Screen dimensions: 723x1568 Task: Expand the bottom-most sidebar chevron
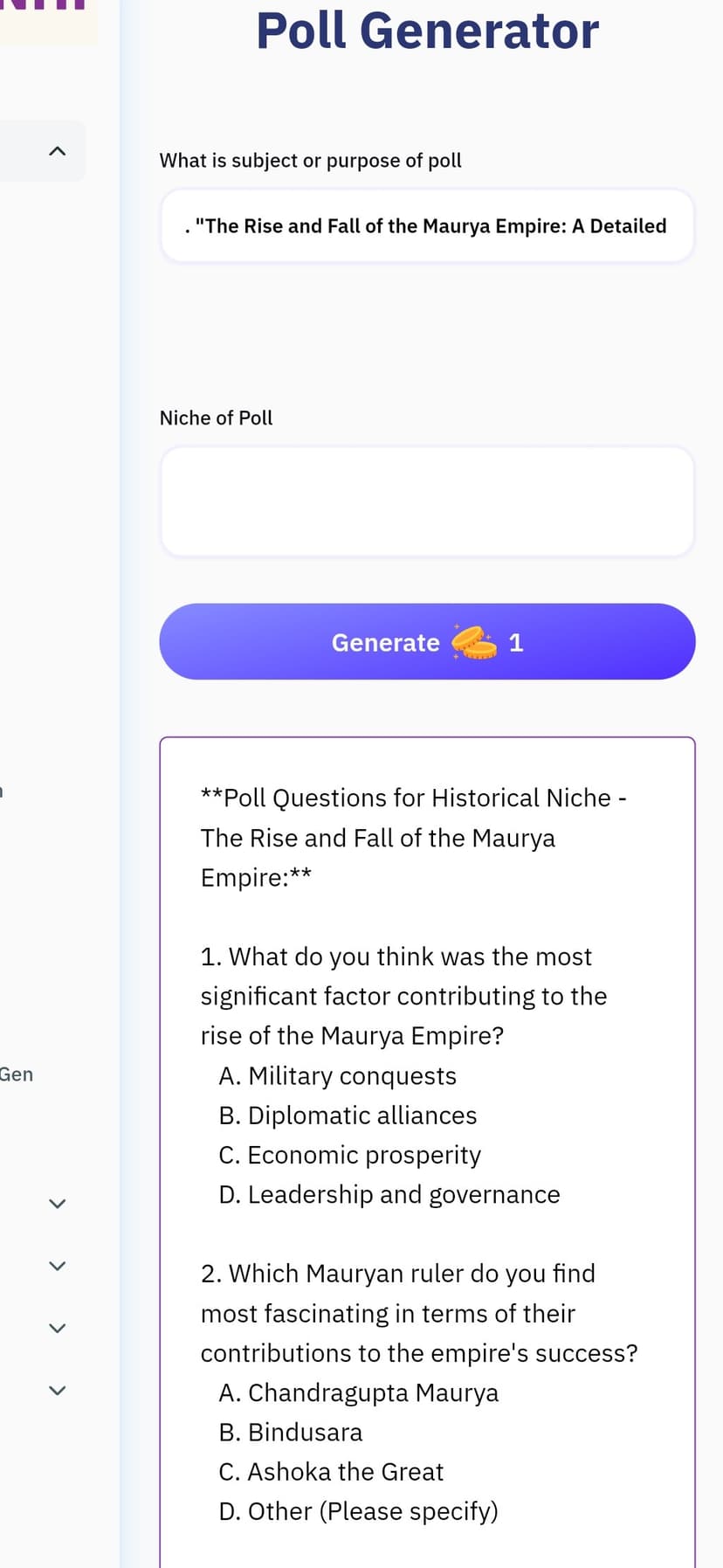click(57, 1390)
